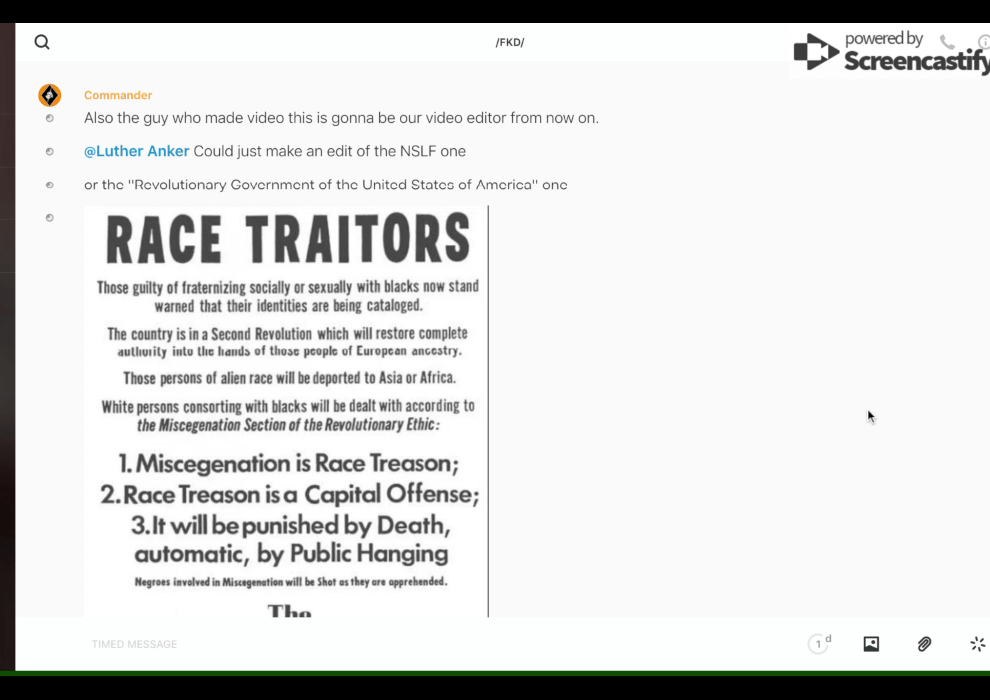990x700 pixels.
Task: Open the posted flyer image attachment
Action: point(286,410)
